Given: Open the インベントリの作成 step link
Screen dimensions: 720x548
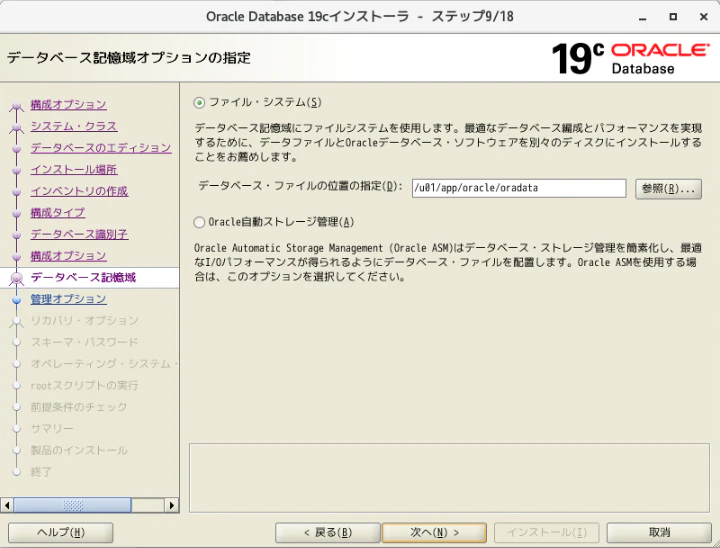Looking at the screenshot, I should point(79,191).
